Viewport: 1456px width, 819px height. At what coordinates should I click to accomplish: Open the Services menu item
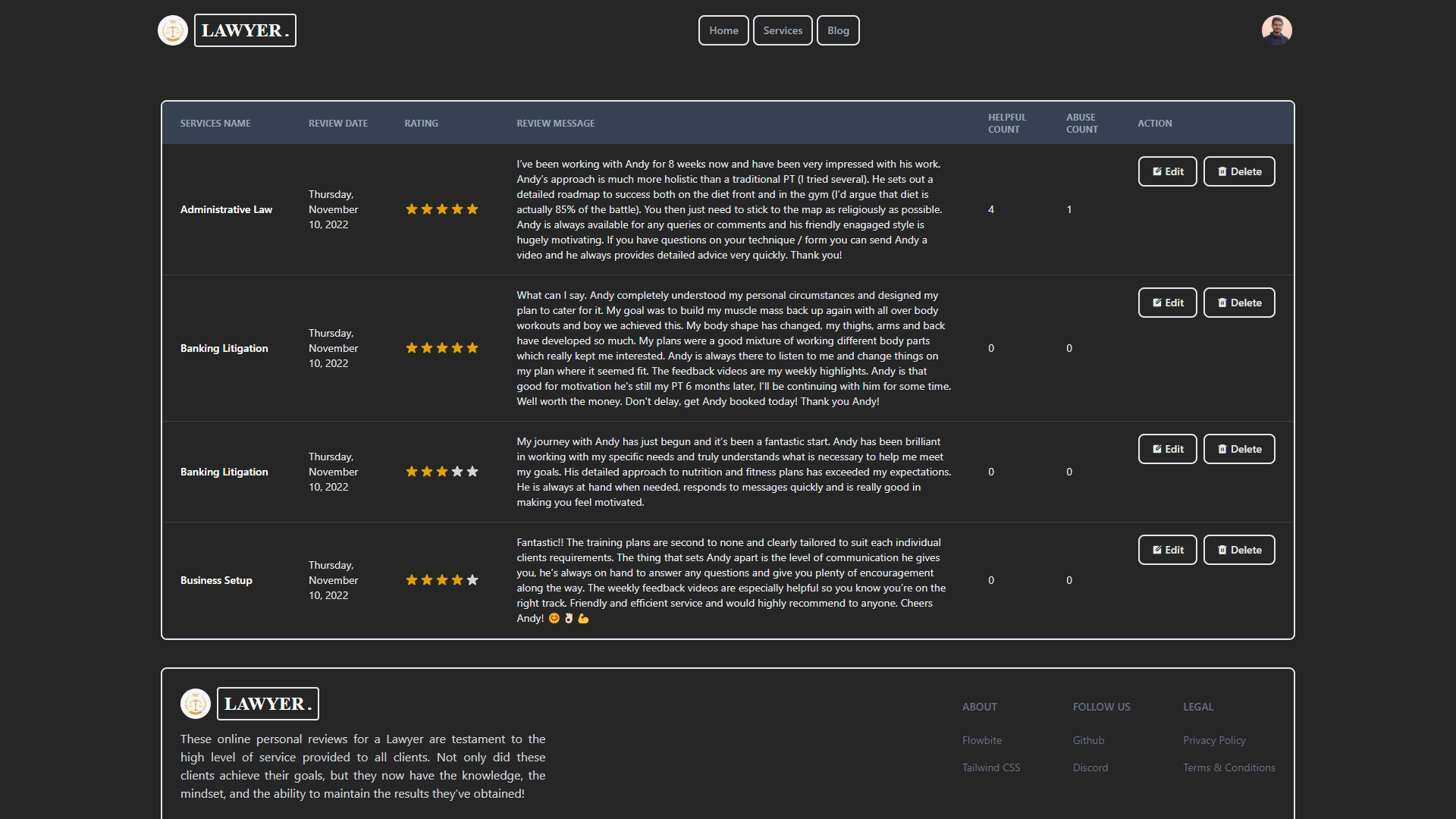point(783,30)
